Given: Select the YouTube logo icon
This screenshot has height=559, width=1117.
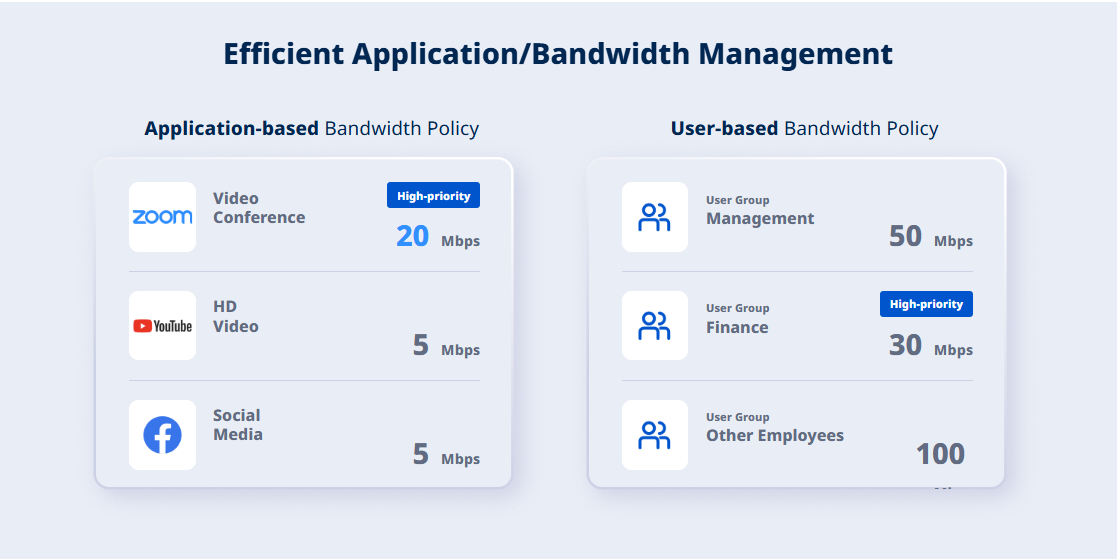Looking at the screenshot, I should pos(162,326).
